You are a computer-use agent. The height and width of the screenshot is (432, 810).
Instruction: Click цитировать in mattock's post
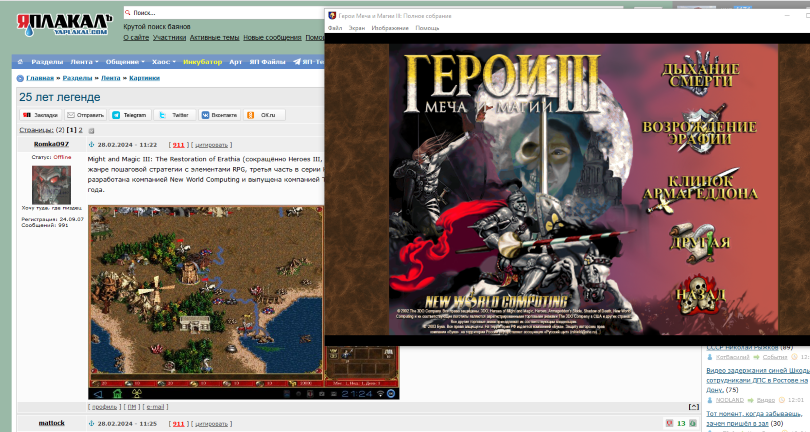point(211,424)
